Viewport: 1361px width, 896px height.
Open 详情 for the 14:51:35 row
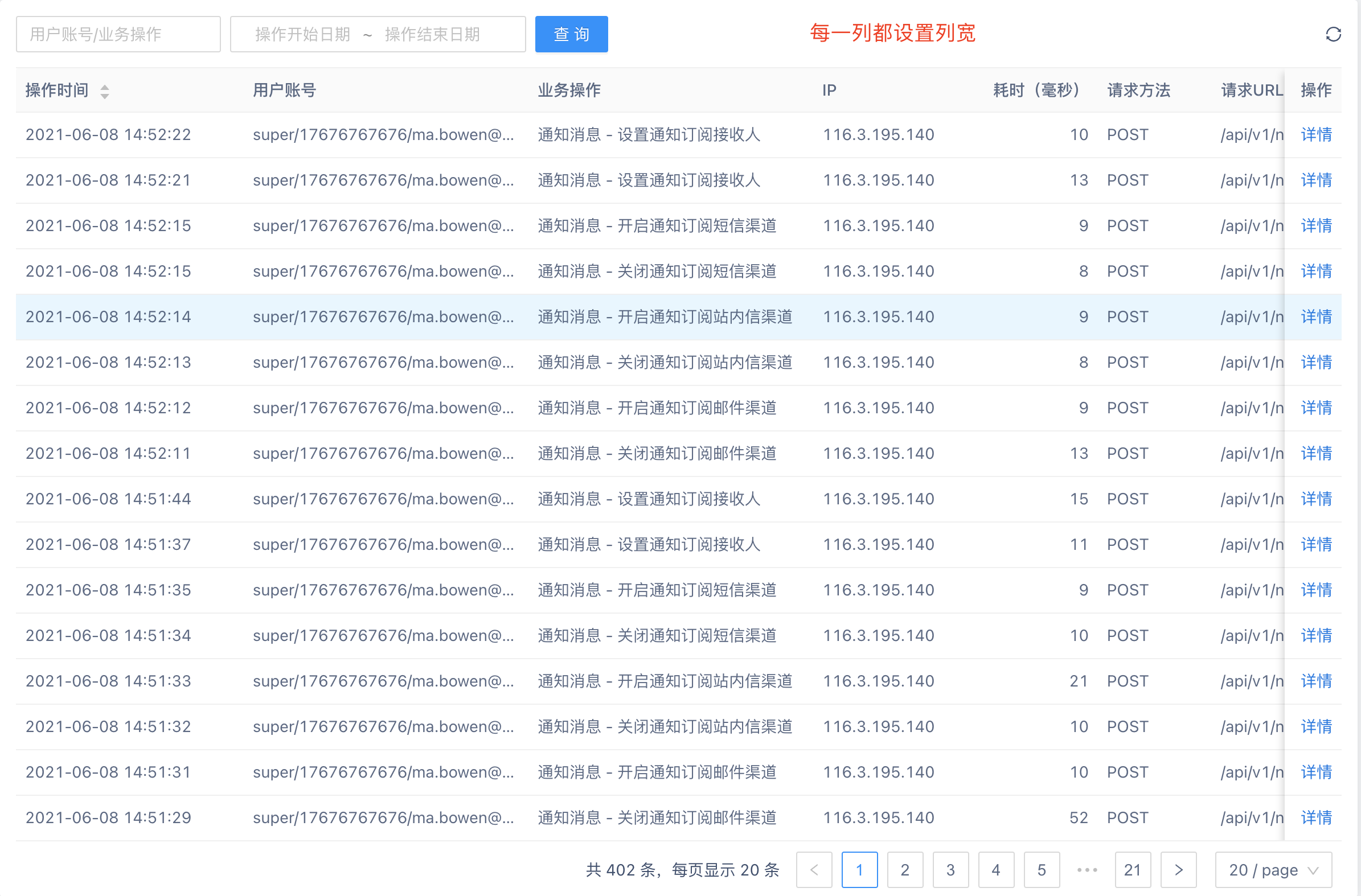coord(1316,590)
